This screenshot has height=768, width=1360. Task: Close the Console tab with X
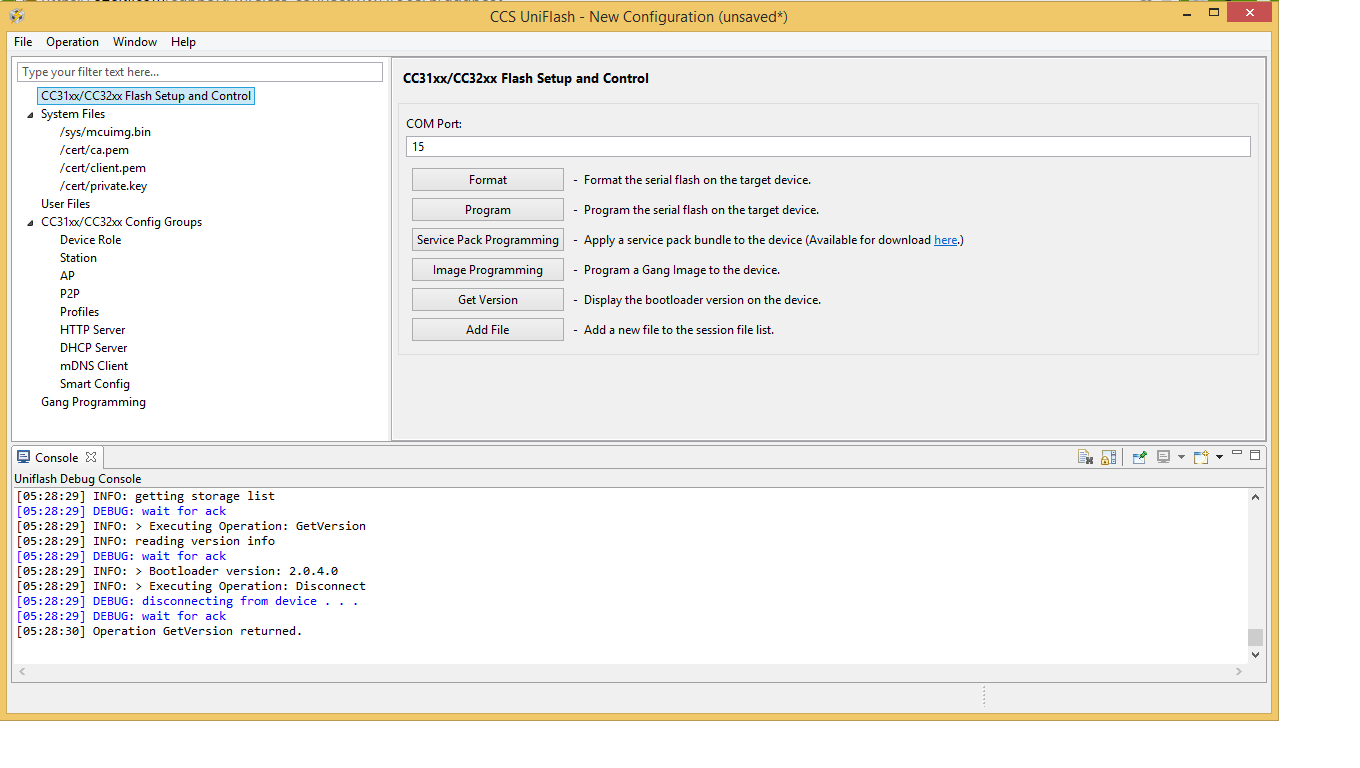tap(91, 457)
